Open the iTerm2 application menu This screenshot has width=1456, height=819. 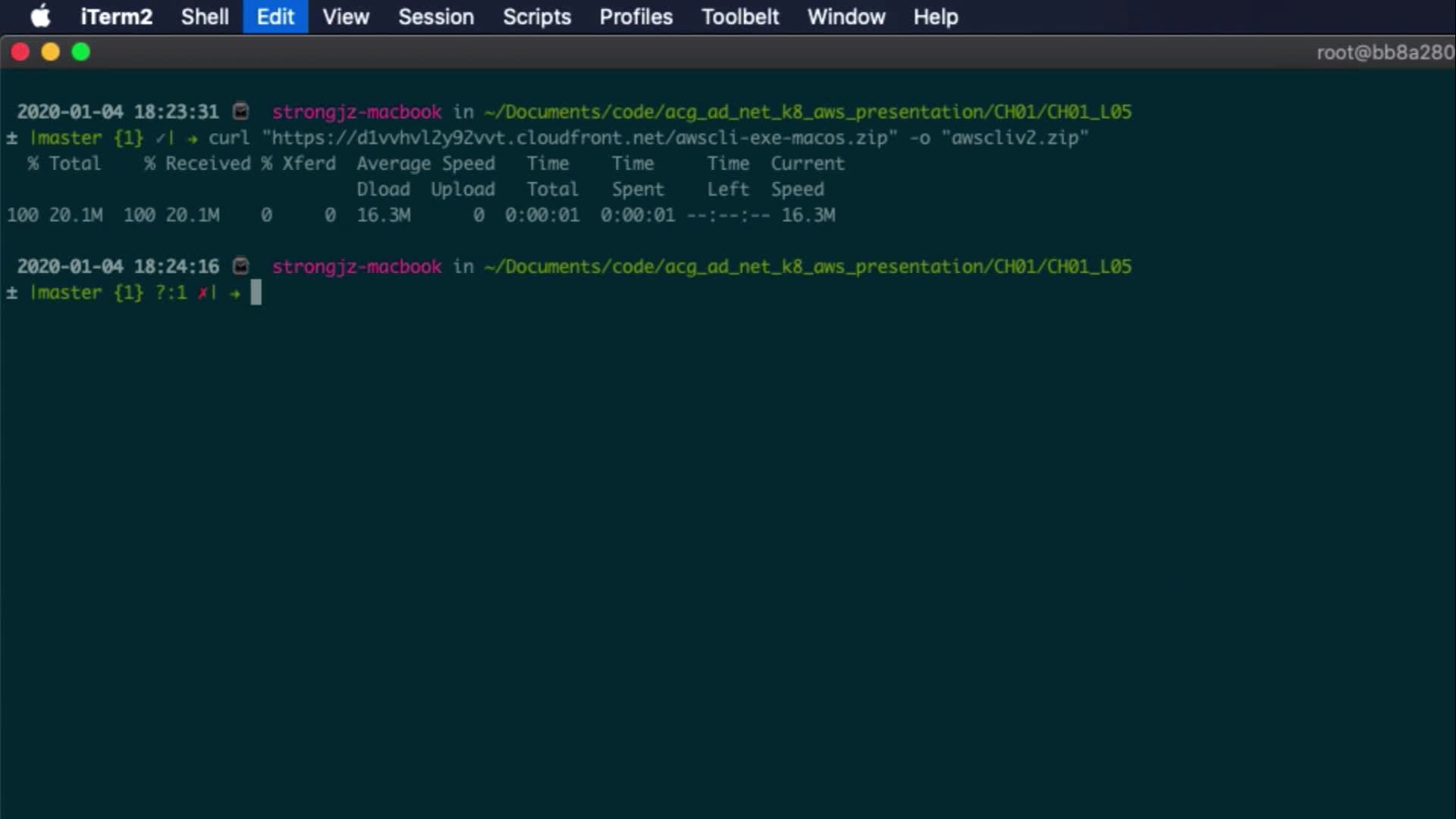click(116, 17)
